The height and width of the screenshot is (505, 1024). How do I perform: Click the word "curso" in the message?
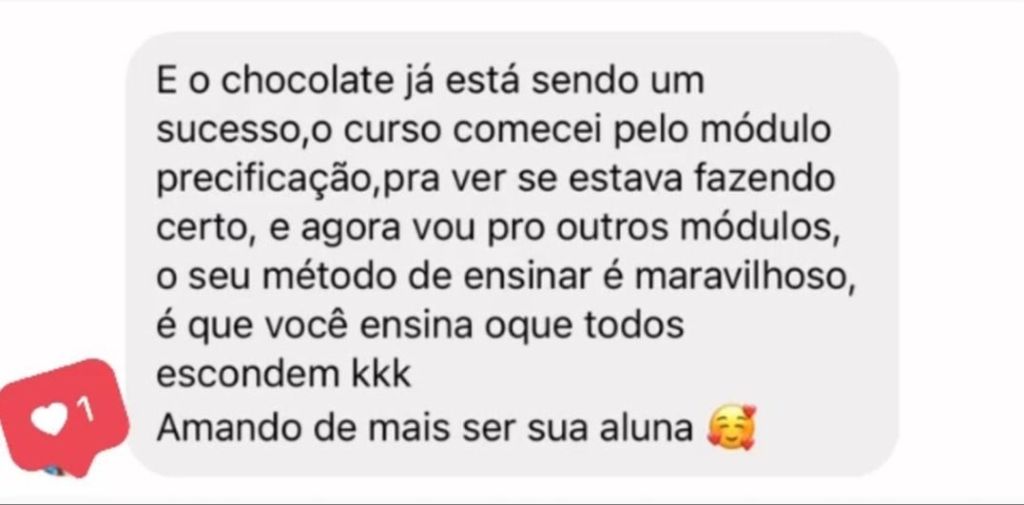[393, 131]
